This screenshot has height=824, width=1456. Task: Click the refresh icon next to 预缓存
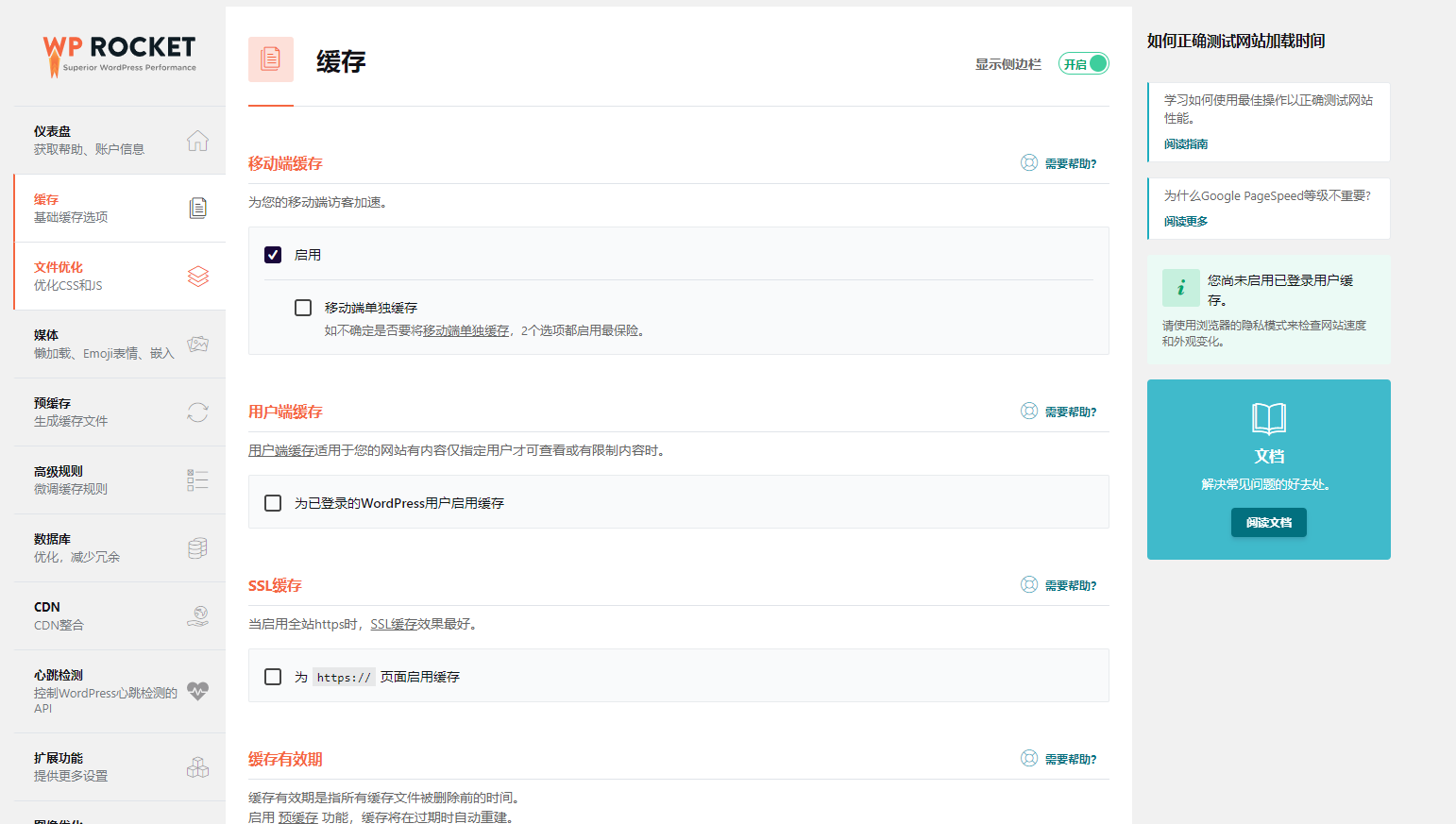coord(197,412)
